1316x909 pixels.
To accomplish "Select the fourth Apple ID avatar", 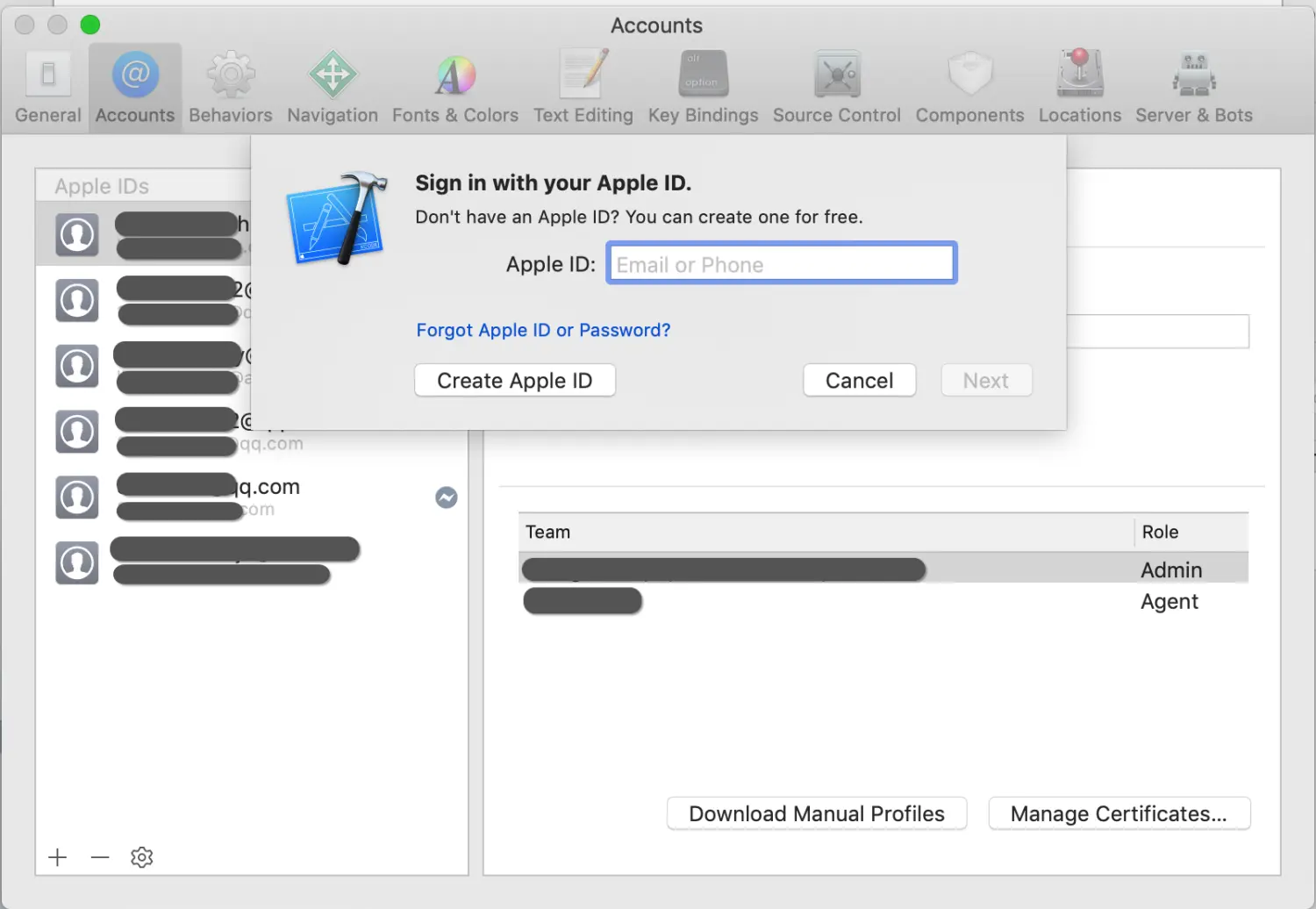I will [x=77, y=432].
